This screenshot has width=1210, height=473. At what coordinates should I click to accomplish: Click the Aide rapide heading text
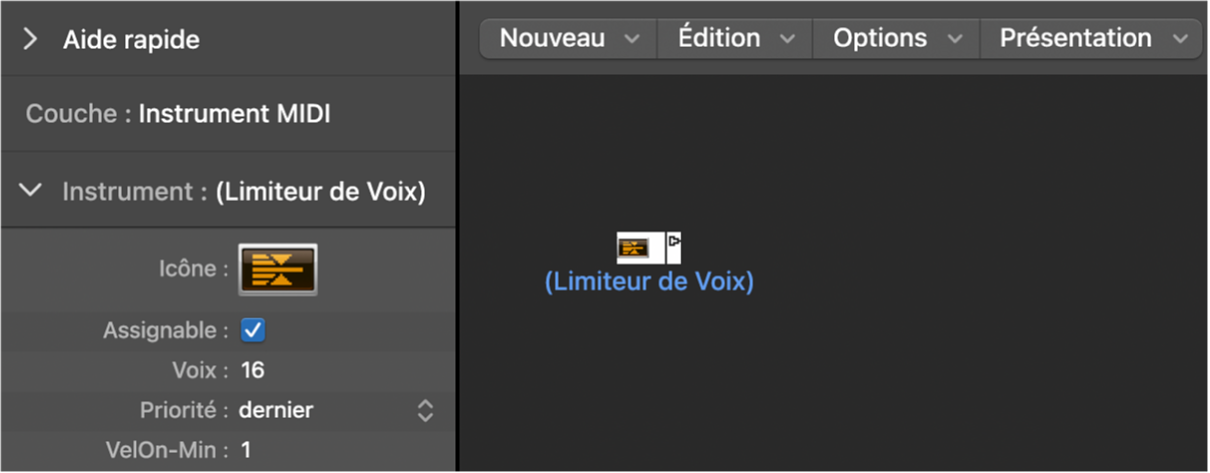tap(131, 40)
